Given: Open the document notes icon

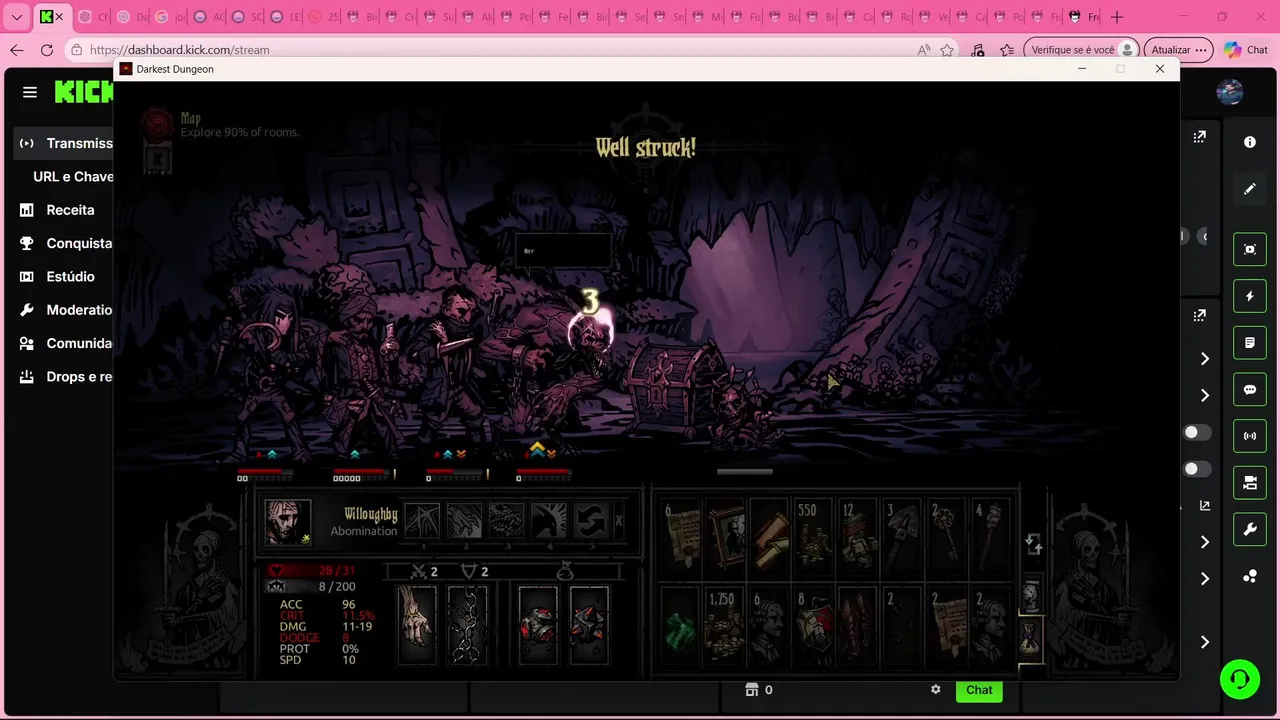Looking at the screenshot, I should click(1250, 343).
